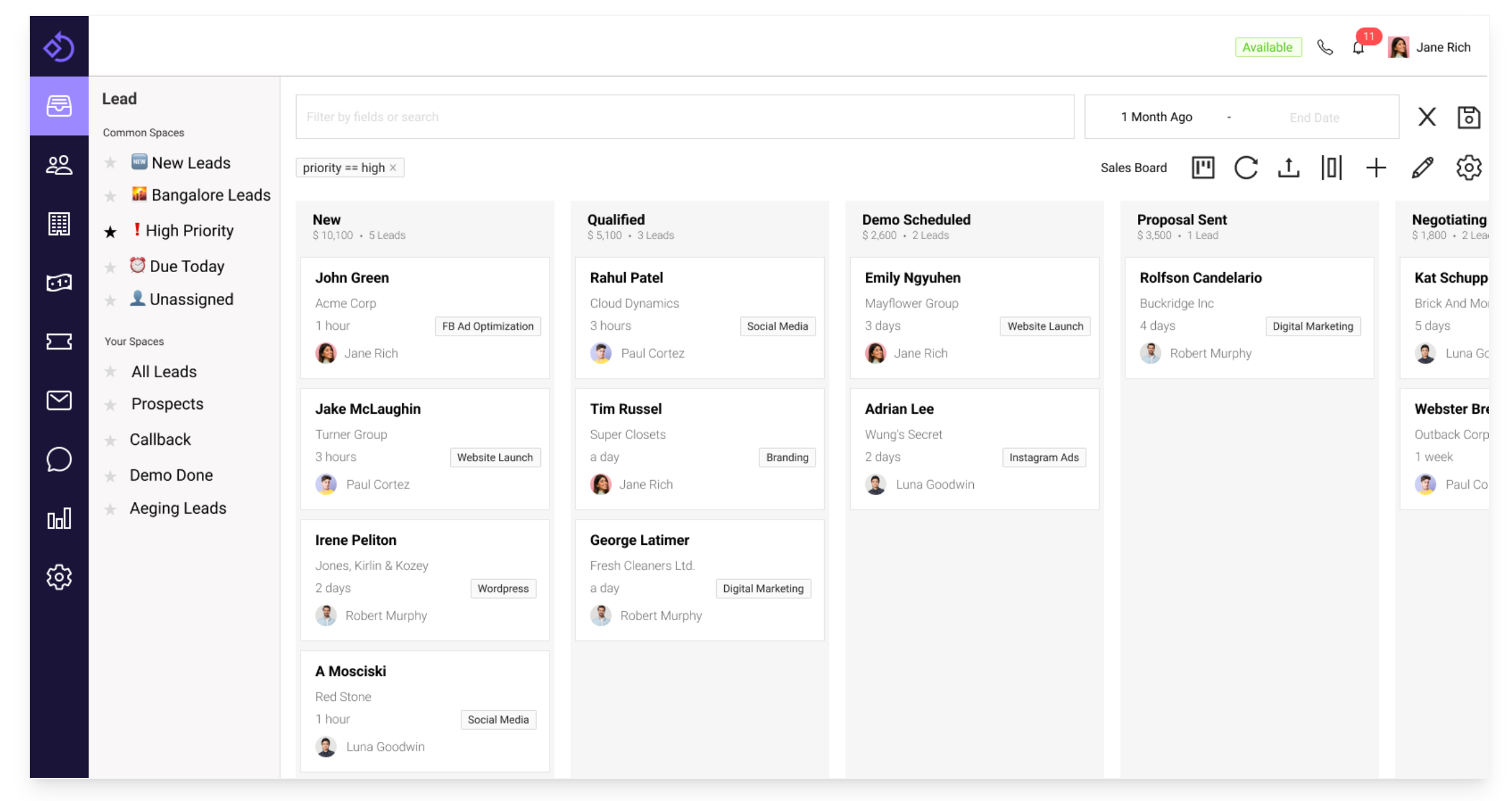Refresh the Sales Board

pos(1245,167)
